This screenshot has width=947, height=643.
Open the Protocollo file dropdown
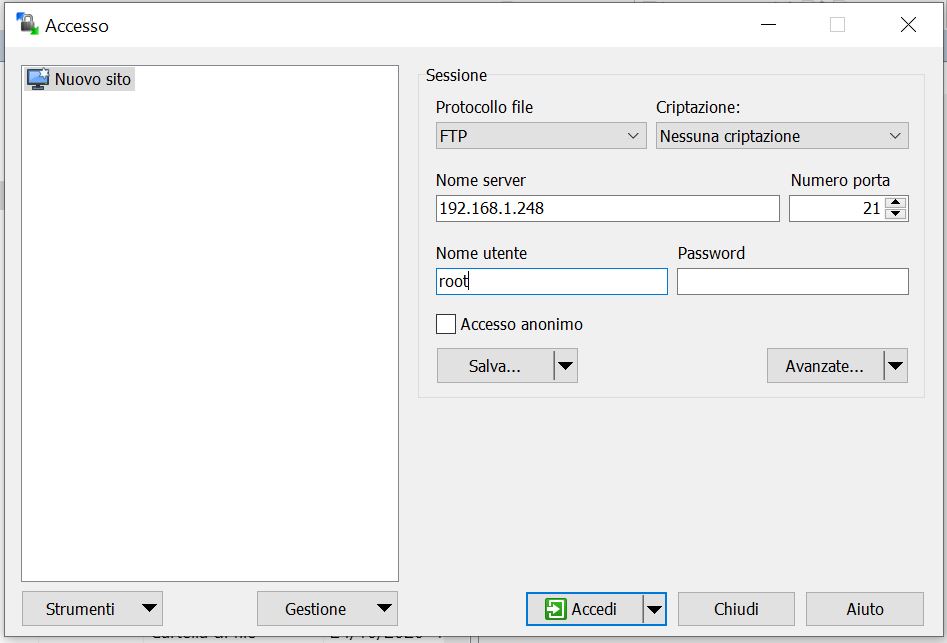point(541,136)
